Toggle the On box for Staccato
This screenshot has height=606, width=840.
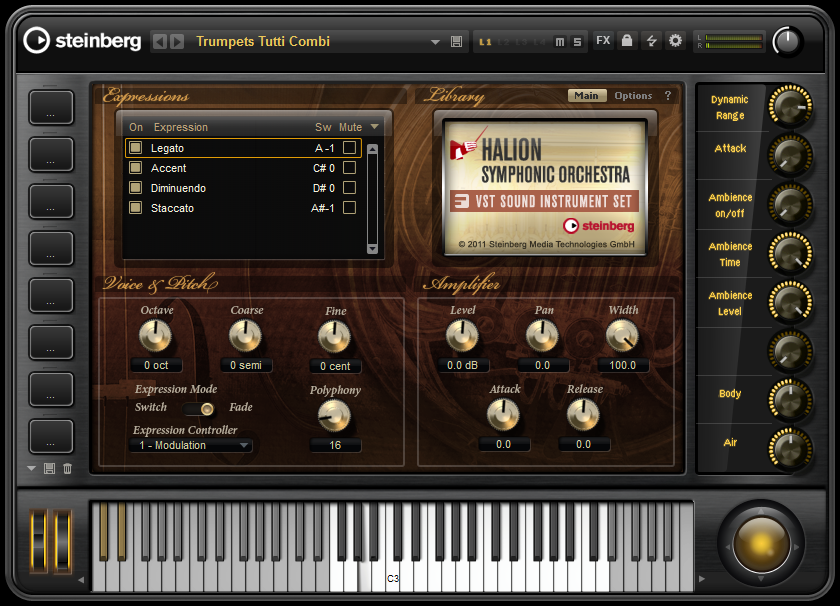tap(136, 207)
